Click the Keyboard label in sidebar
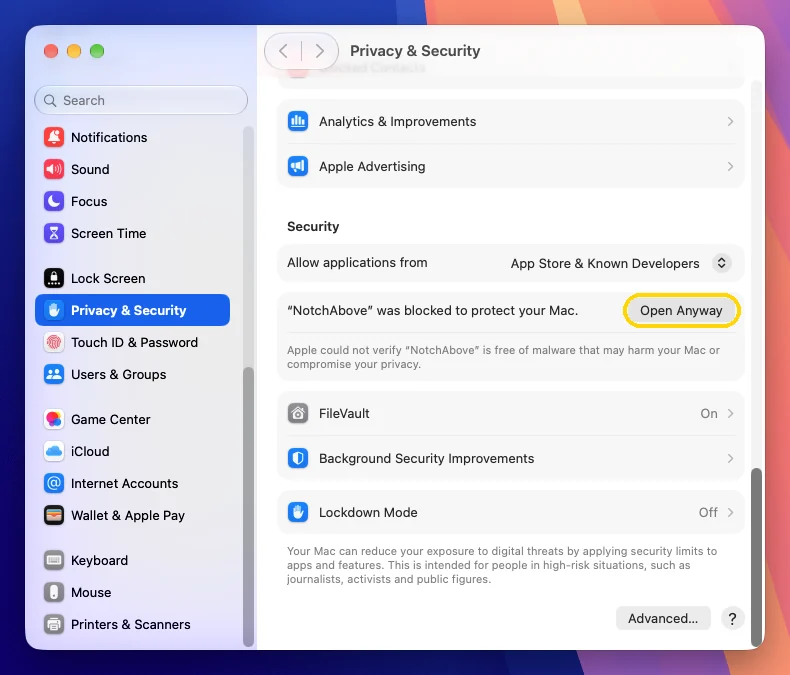 (99, 560)
